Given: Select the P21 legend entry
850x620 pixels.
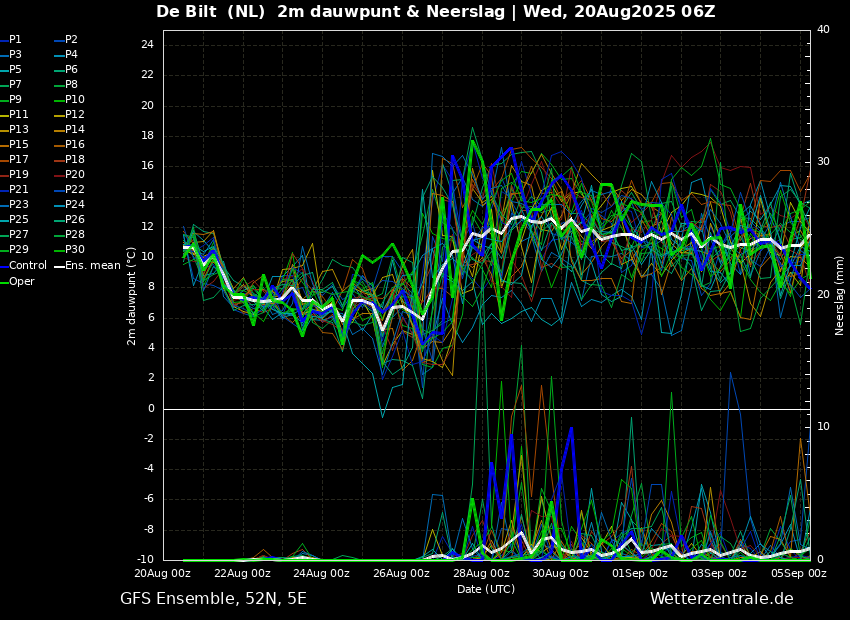Looking at the screenshot, I should pos(14,190).
